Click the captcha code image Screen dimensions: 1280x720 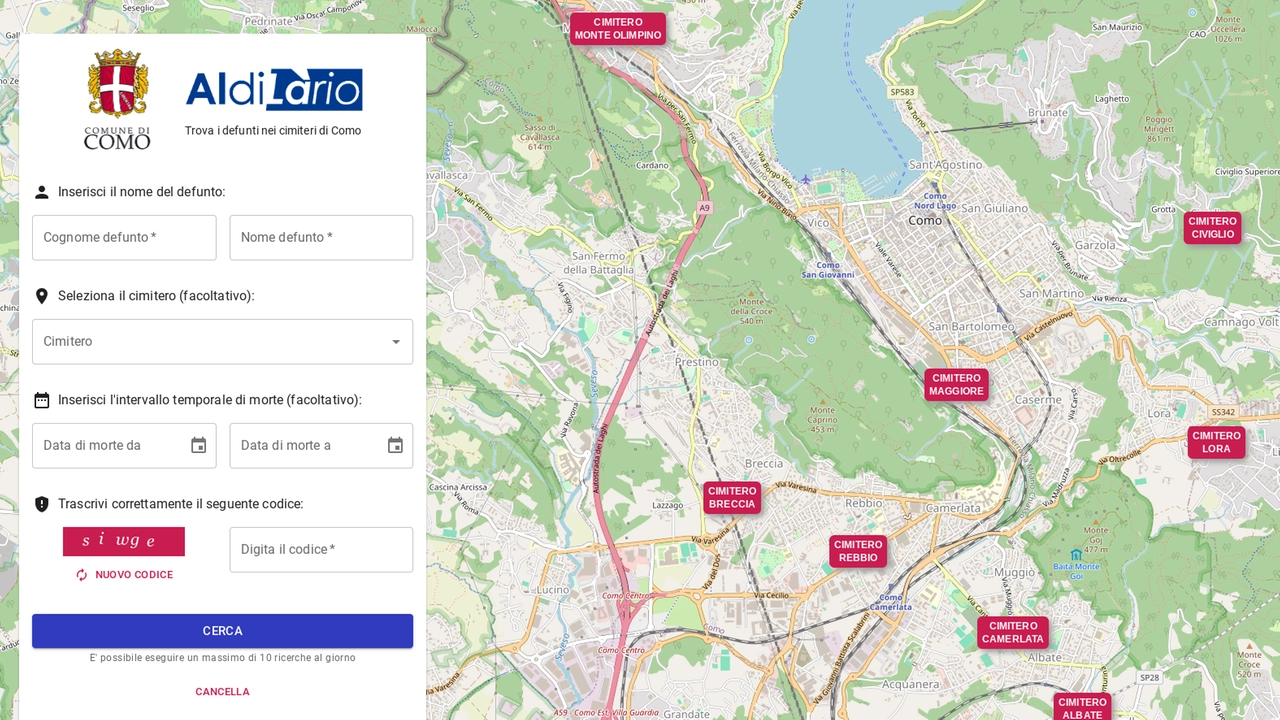click(x=124, y=541)
